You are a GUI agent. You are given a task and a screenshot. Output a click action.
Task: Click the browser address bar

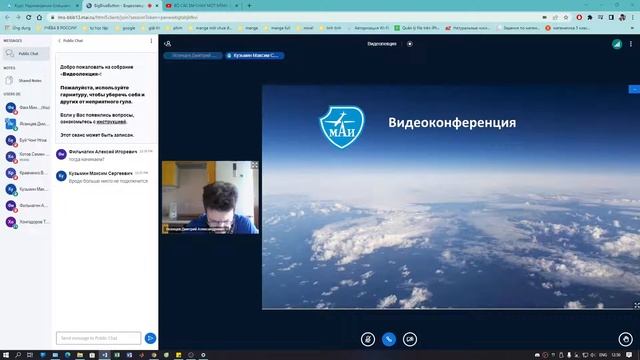[294, 18]
